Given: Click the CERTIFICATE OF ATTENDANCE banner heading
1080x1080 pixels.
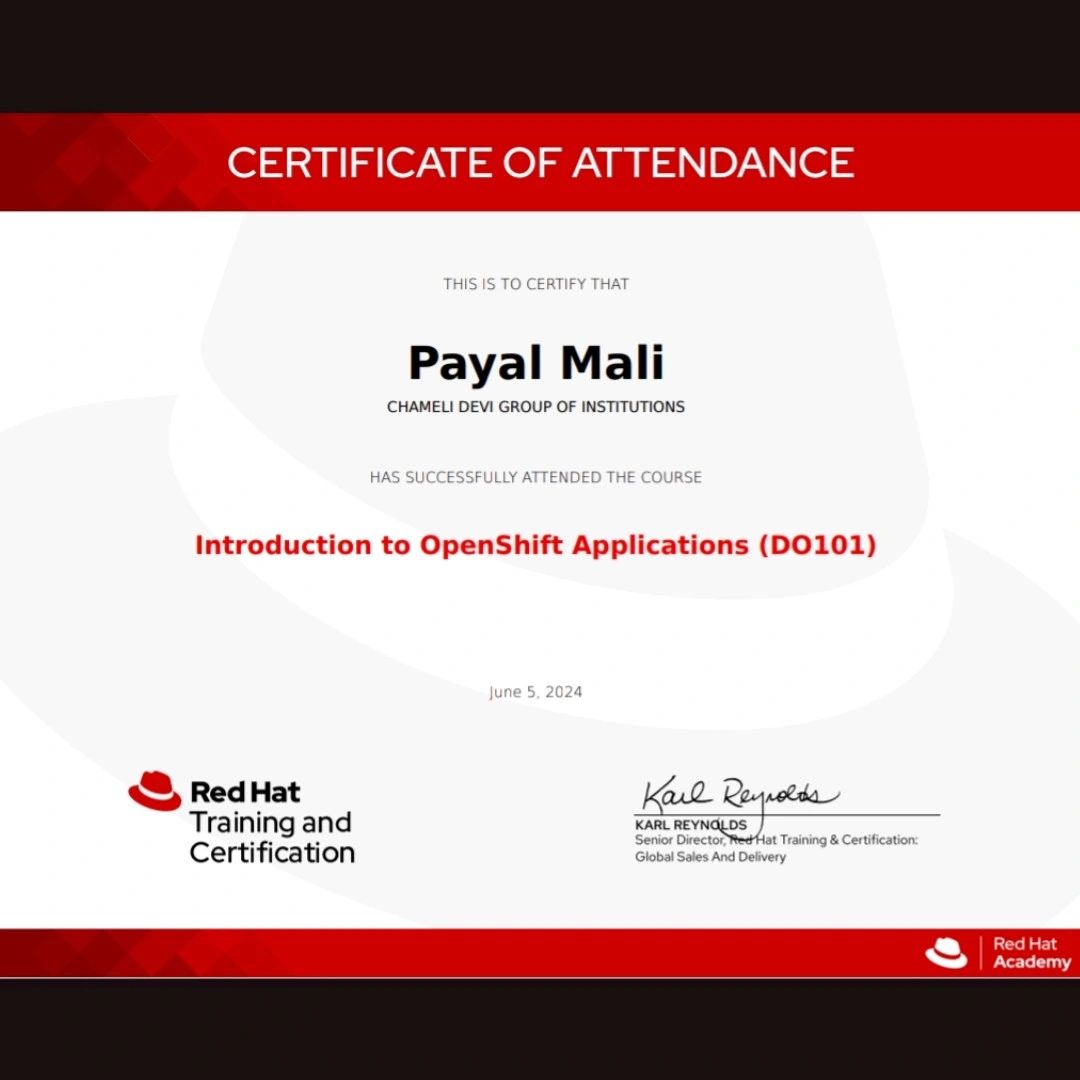Looking at the screenshot, I should point(540,163).
